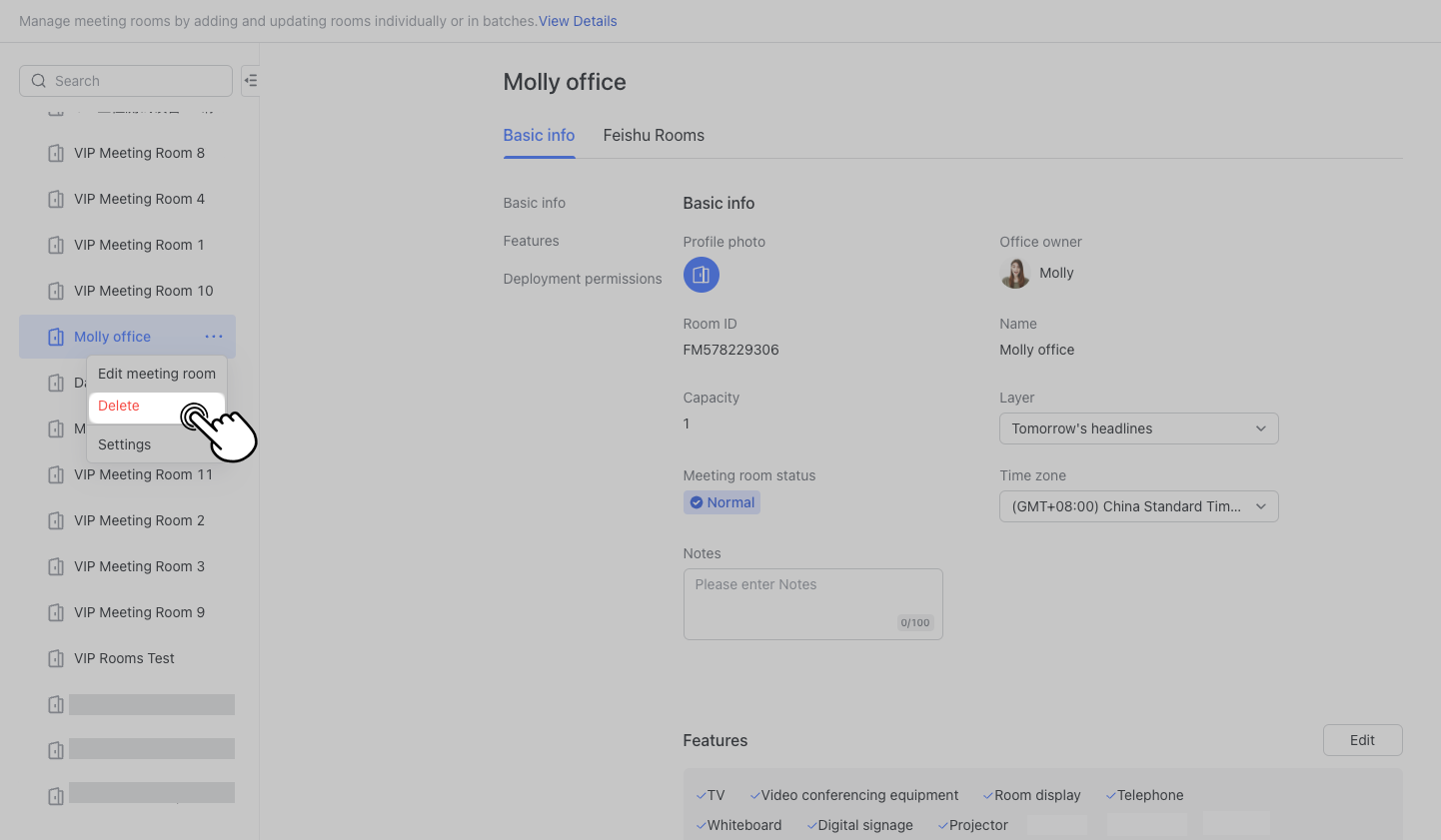Viewport: 1441px width, 840px height.
Task: Click the checkmark beside Projector feature
Action: pyautogui.click(x=940, y=825)
